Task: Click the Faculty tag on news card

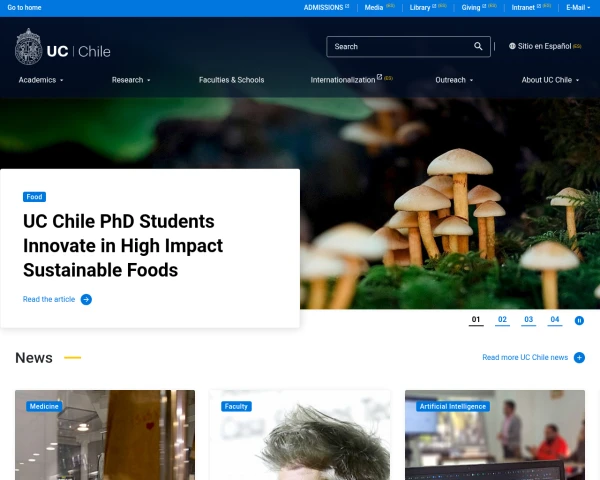Action: tap(236, 406)
